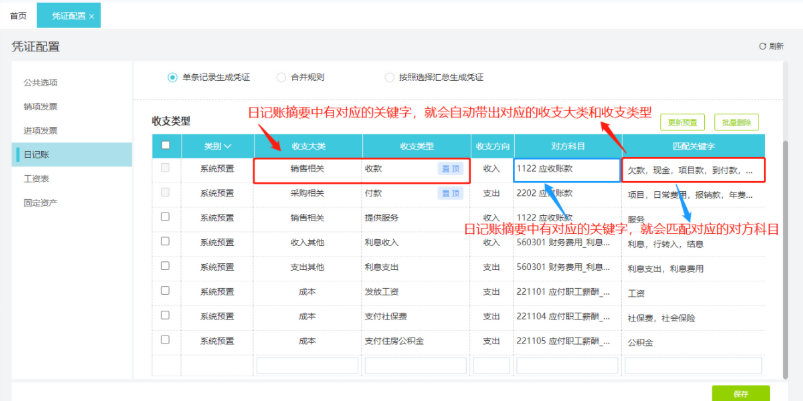Screen dimensions: 803x401
Task: Select 单条记录生成凭证 radio option
Action: tap(173, 78)
